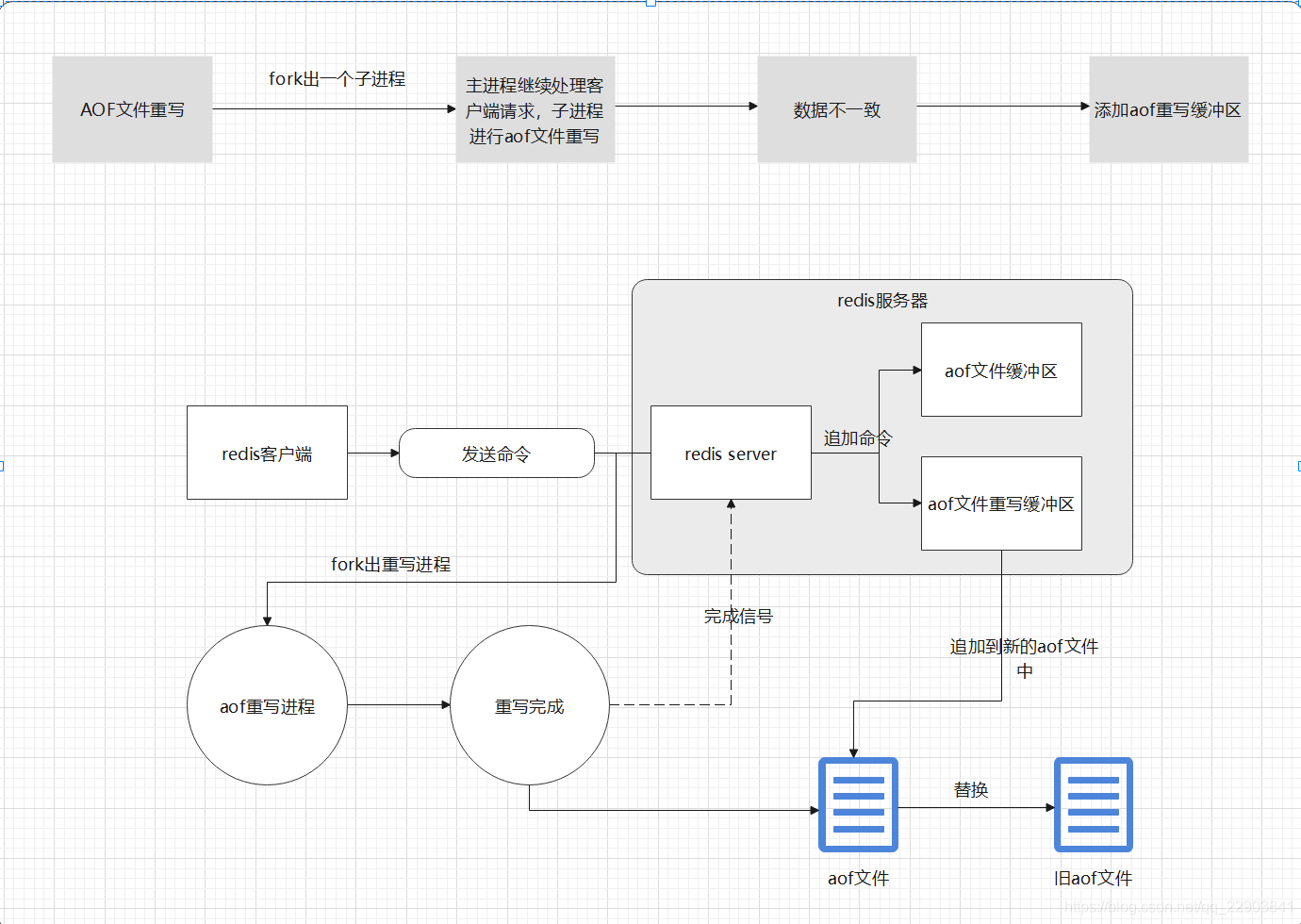The height and width of the screenshot is (924, 1301).
Task: Click the 替换 arrow label
Action: click(x=971, y=790)
